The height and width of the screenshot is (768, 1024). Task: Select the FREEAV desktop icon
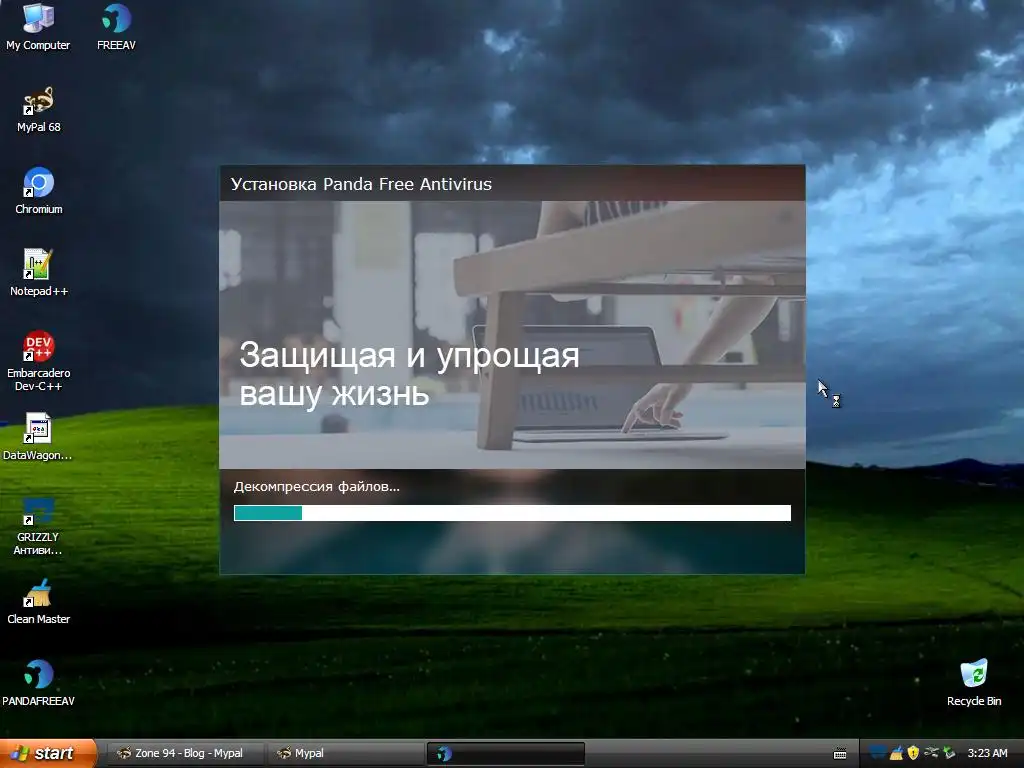[116, 26]
